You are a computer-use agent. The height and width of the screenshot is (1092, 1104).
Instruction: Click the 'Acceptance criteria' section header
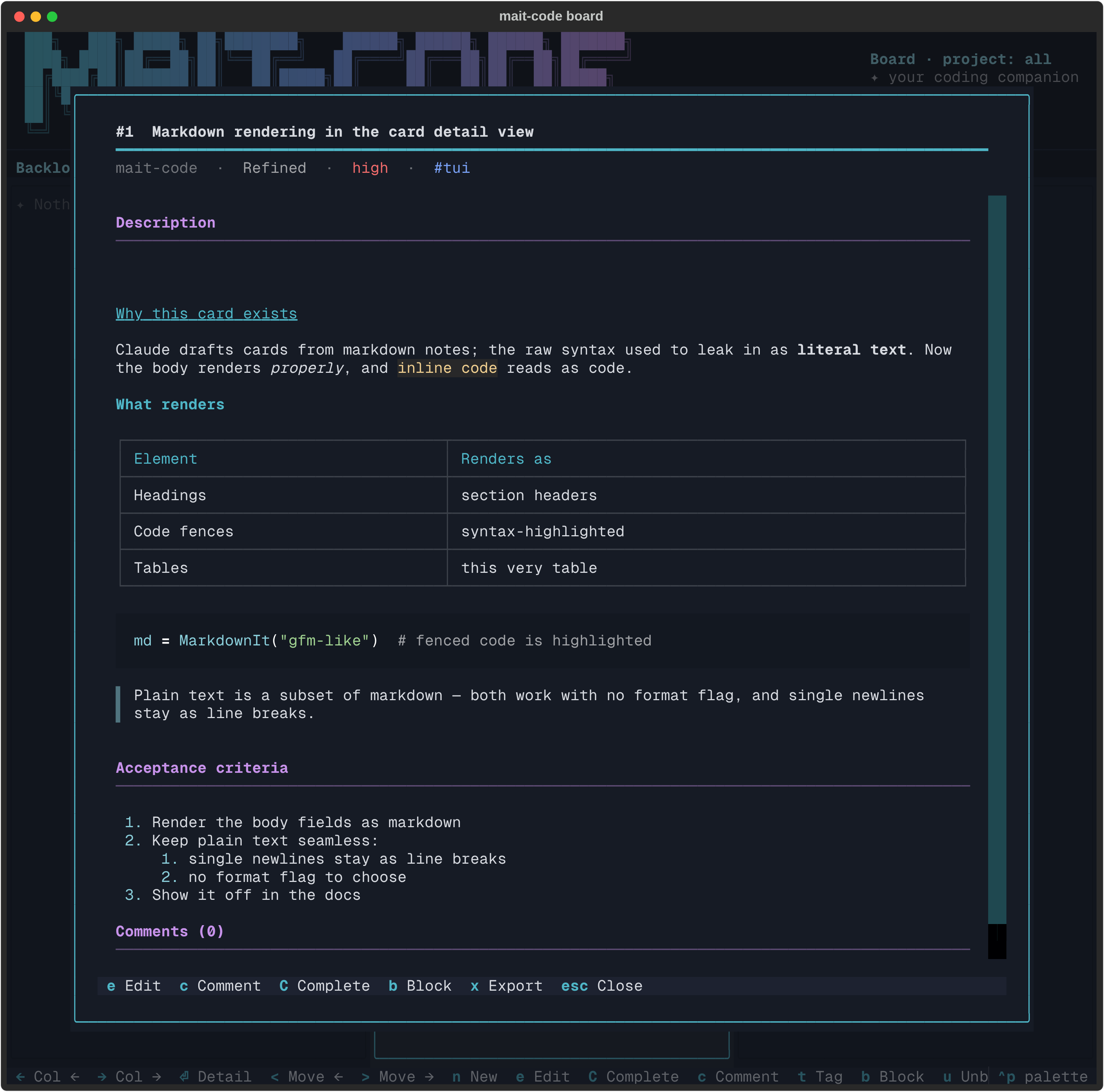tap(202, 768)
